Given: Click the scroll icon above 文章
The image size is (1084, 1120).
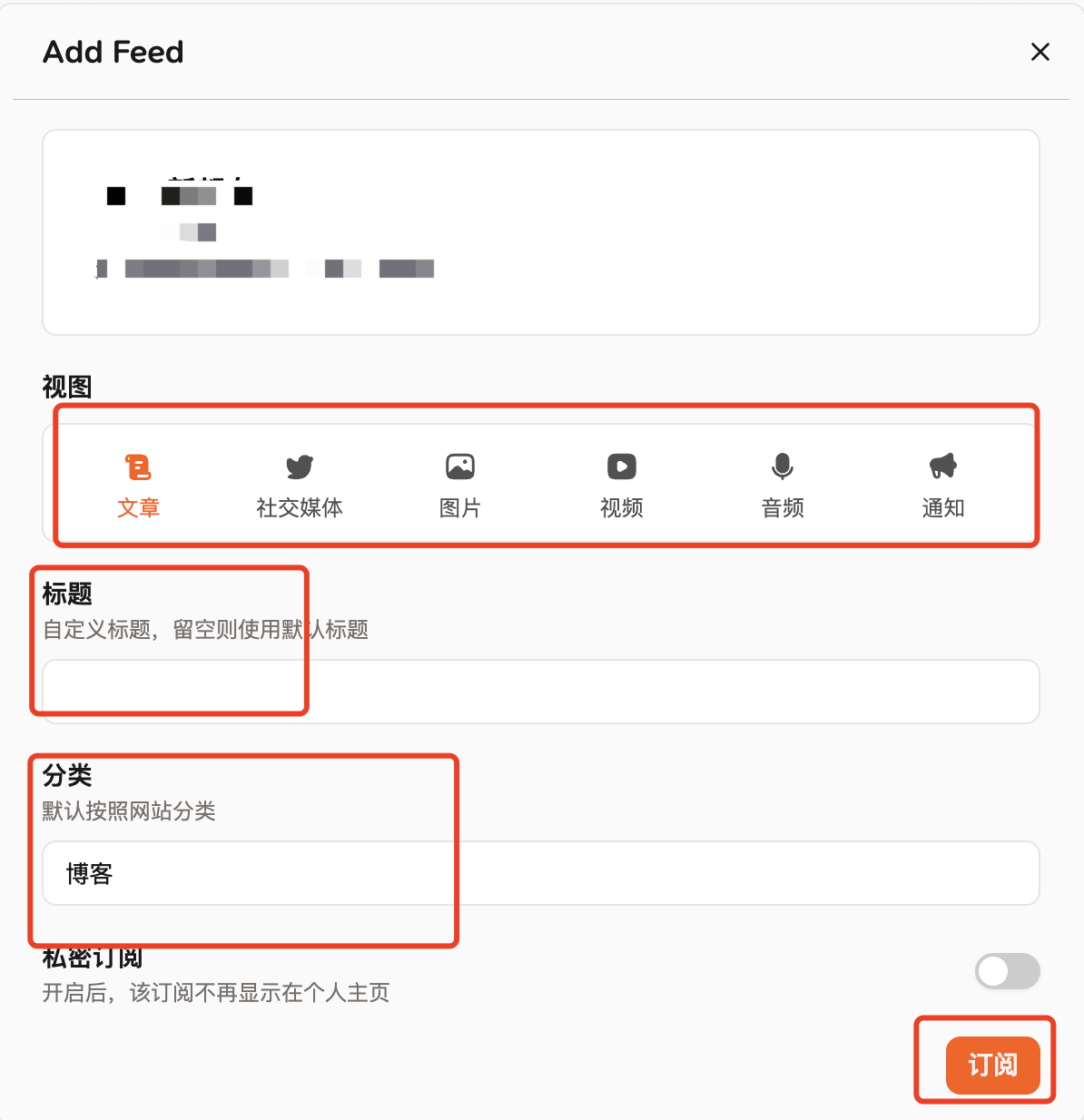Looking at the screenshot, I should (x=138, y=465).
